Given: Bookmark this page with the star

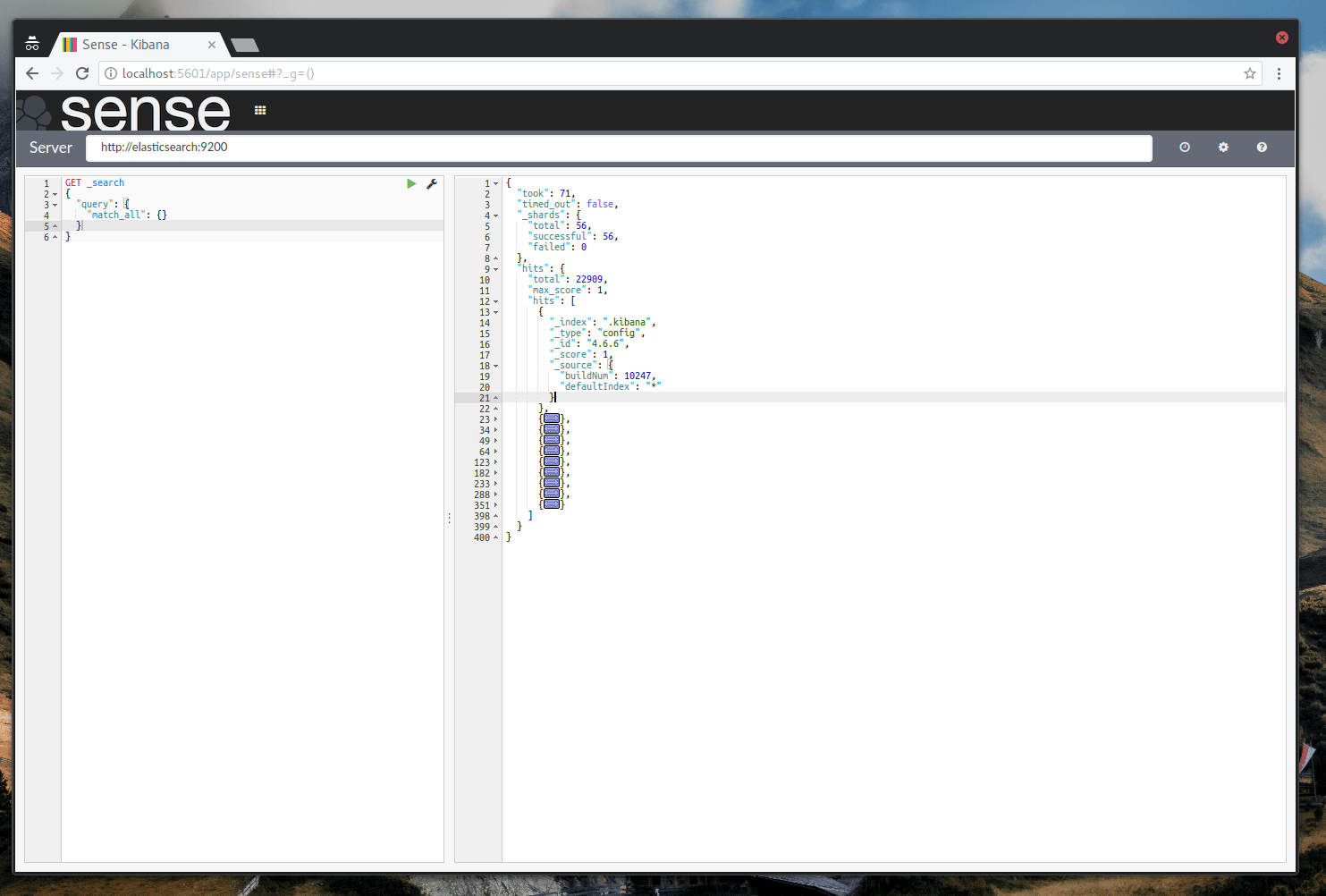Looking at the screenshot, I should click(x=1250, y=73).
